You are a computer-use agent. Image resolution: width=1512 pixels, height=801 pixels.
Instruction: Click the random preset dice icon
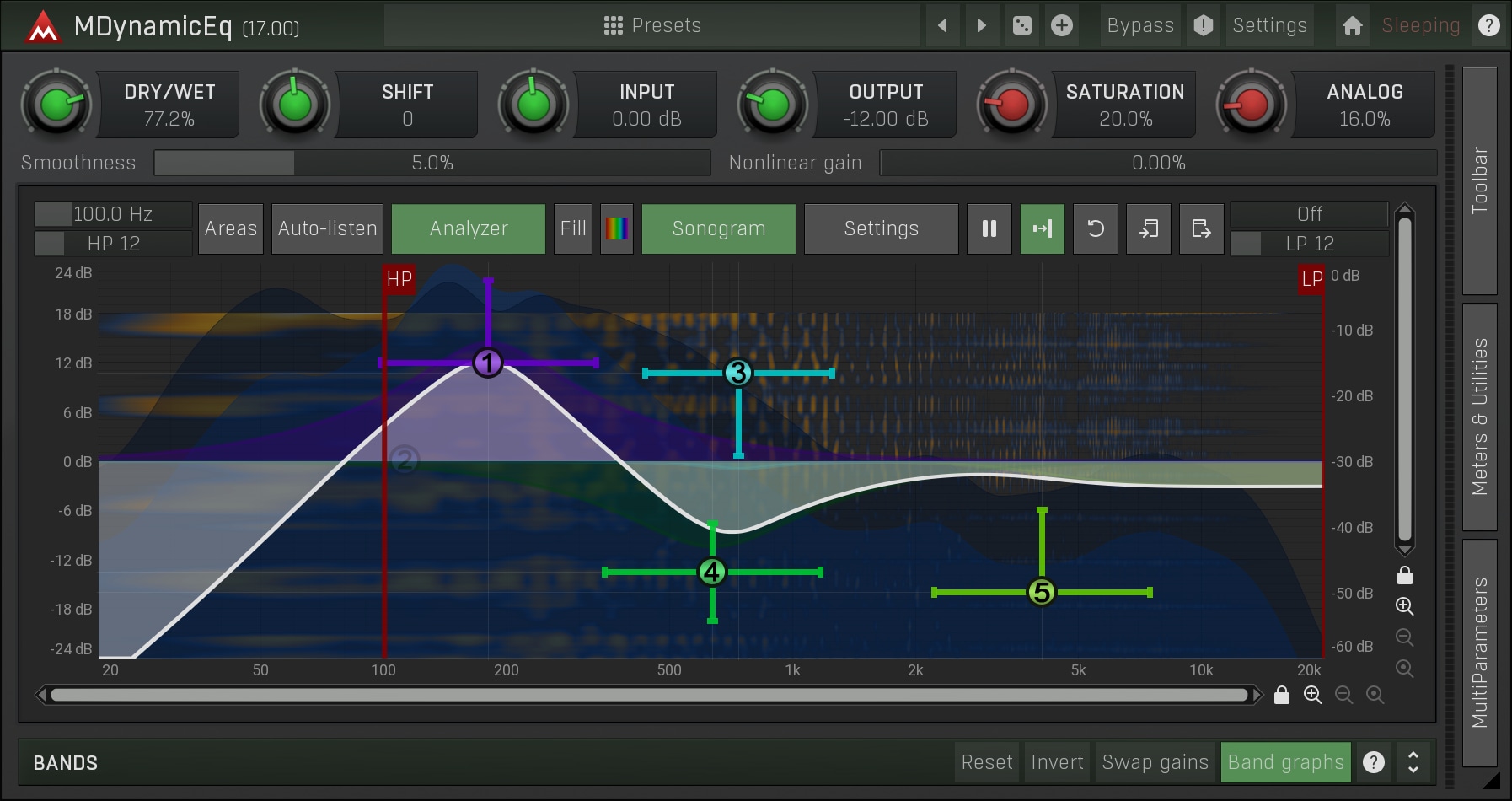pyautogui.click(x=1021, y=25)
